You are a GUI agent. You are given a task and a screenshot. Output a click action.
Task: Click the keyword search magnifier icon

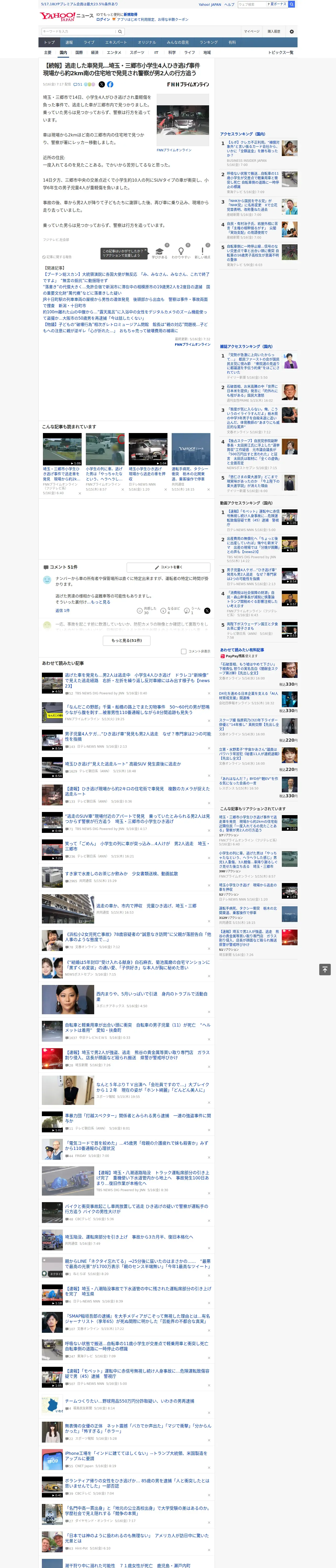click(120, 31)
